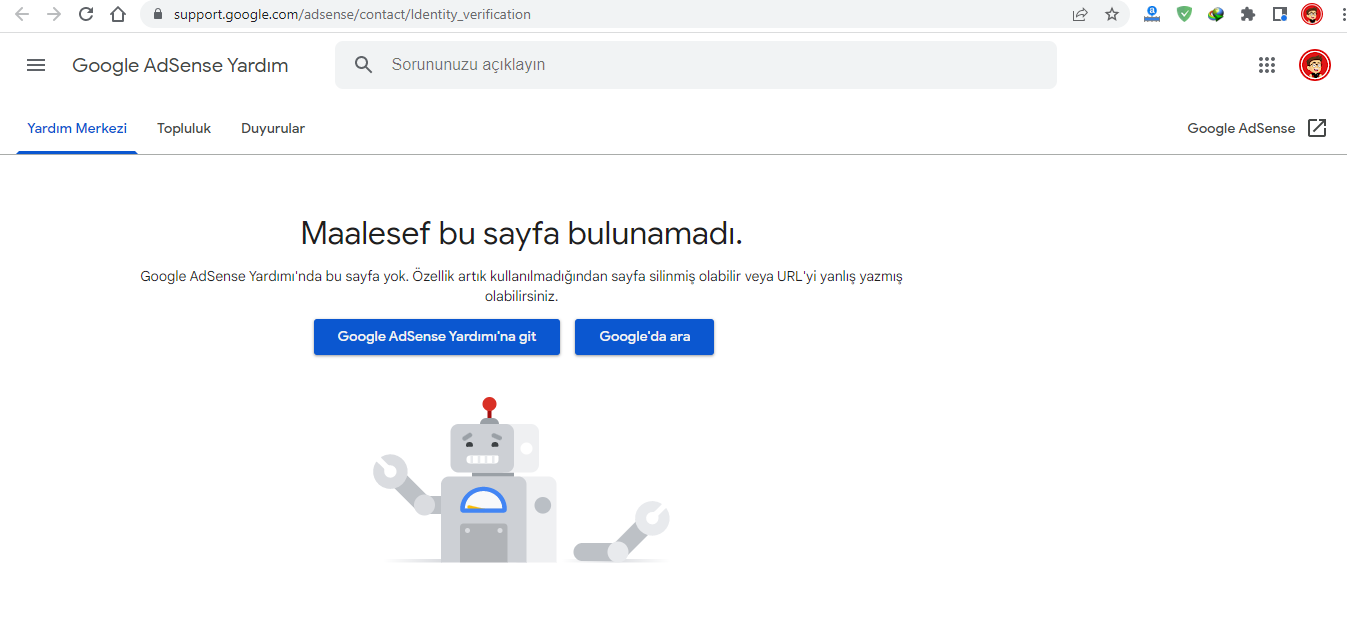Open the Duyurular tab

pos(273,128)
